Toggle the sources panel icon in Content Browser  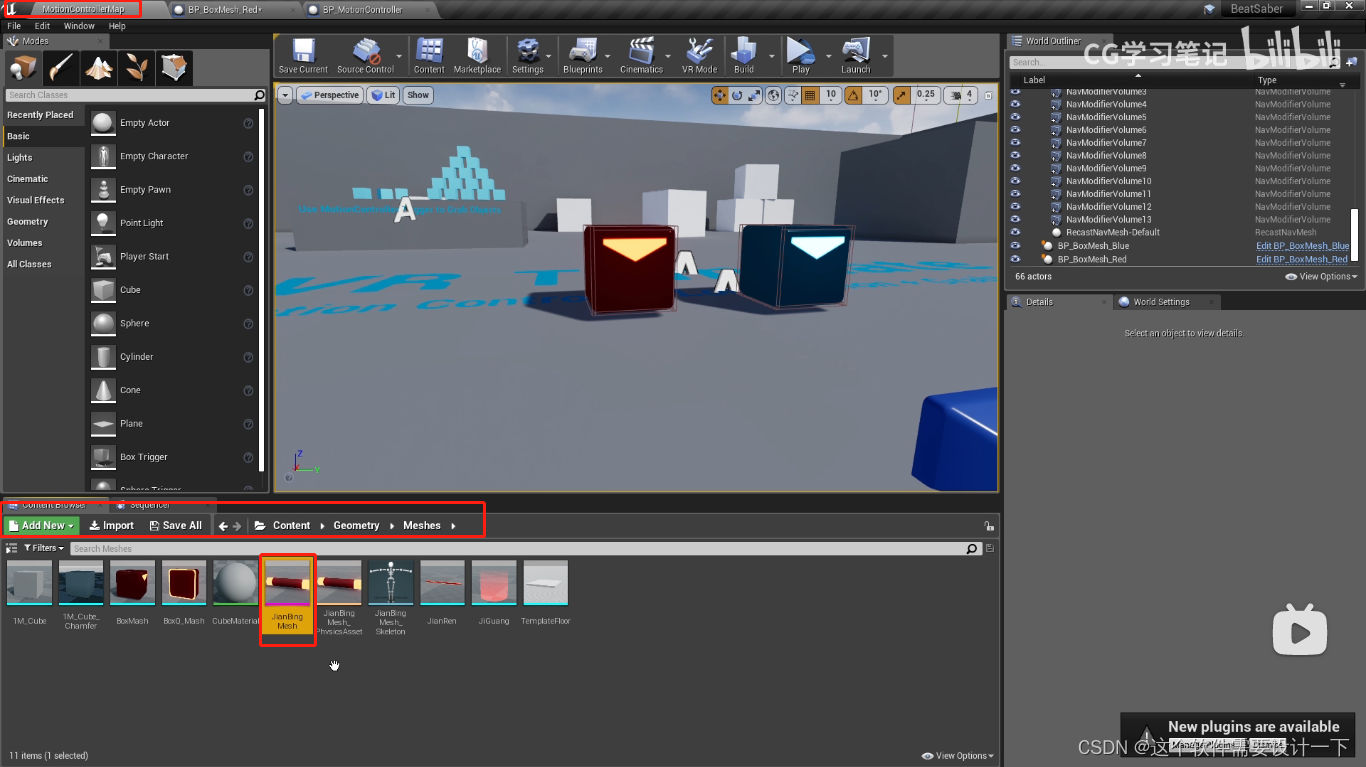[x=12, y=548]
